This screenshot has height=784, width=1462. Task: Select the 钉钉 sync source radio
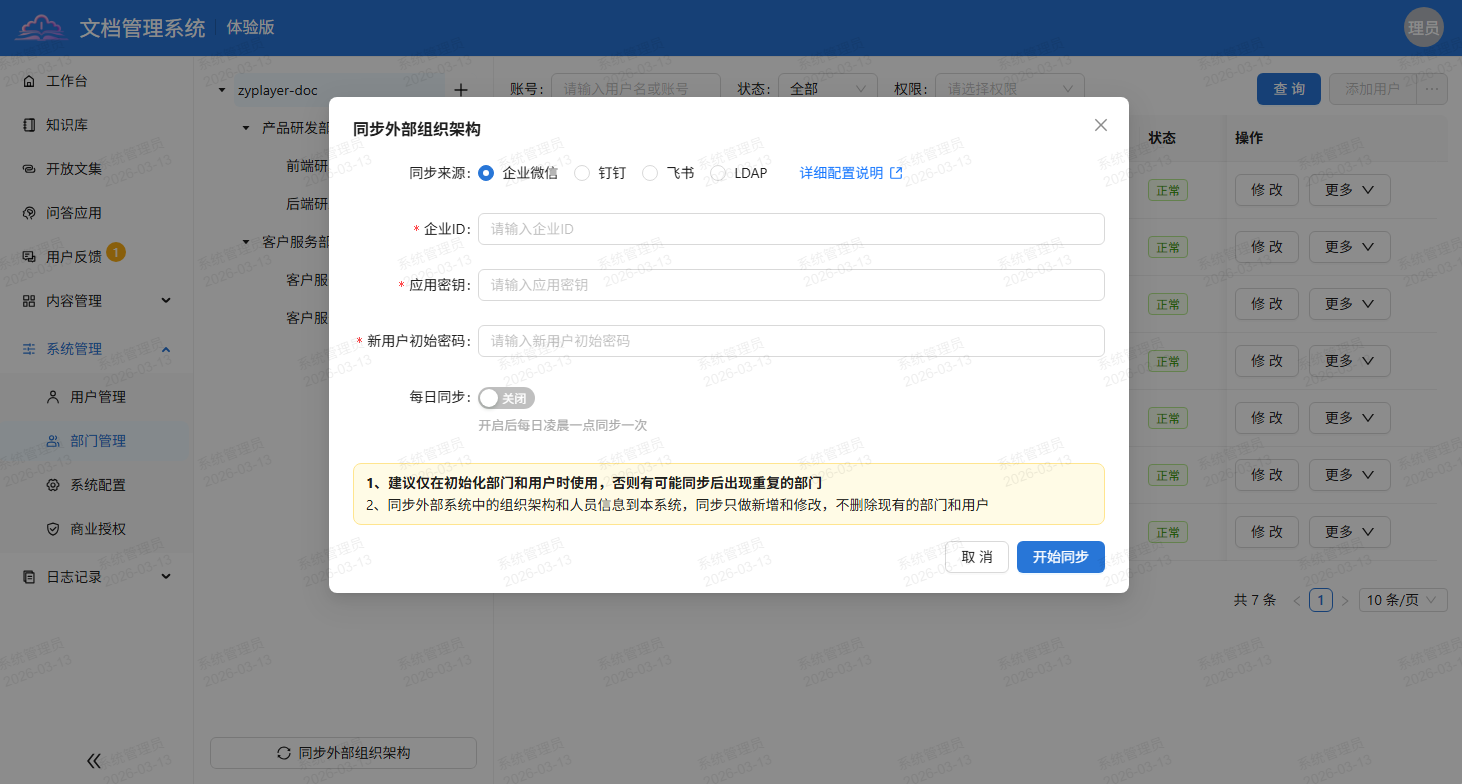click(x=582, y=173)
